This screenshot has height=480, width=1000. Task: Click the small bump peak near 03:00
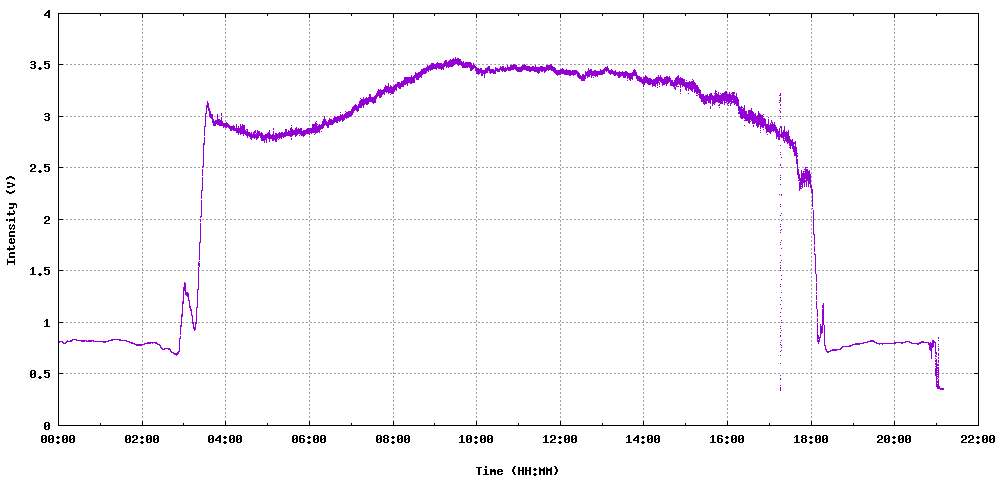[184, 284]
